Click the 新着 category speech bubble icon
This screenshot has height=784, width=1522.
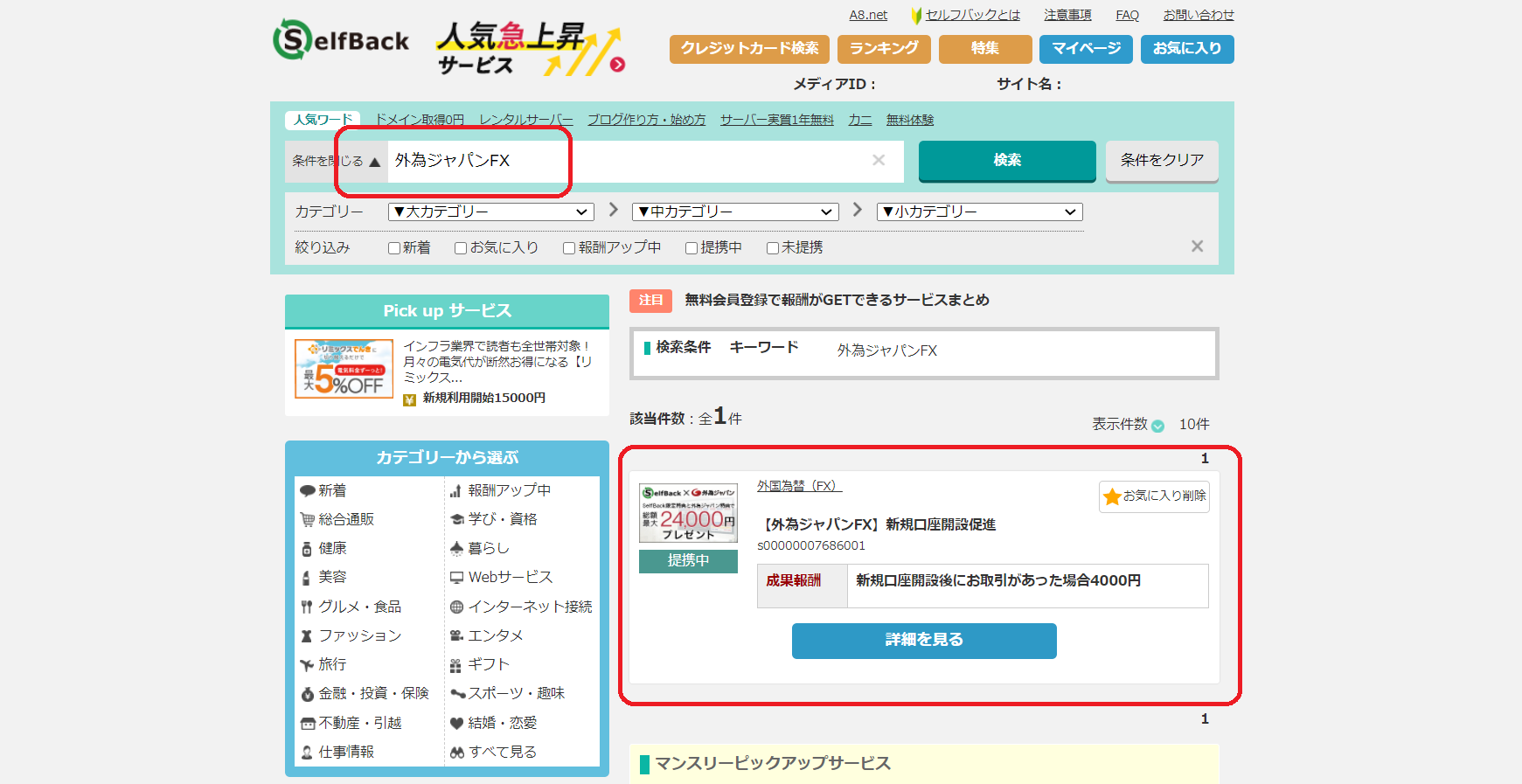click(x=308, y=491)
